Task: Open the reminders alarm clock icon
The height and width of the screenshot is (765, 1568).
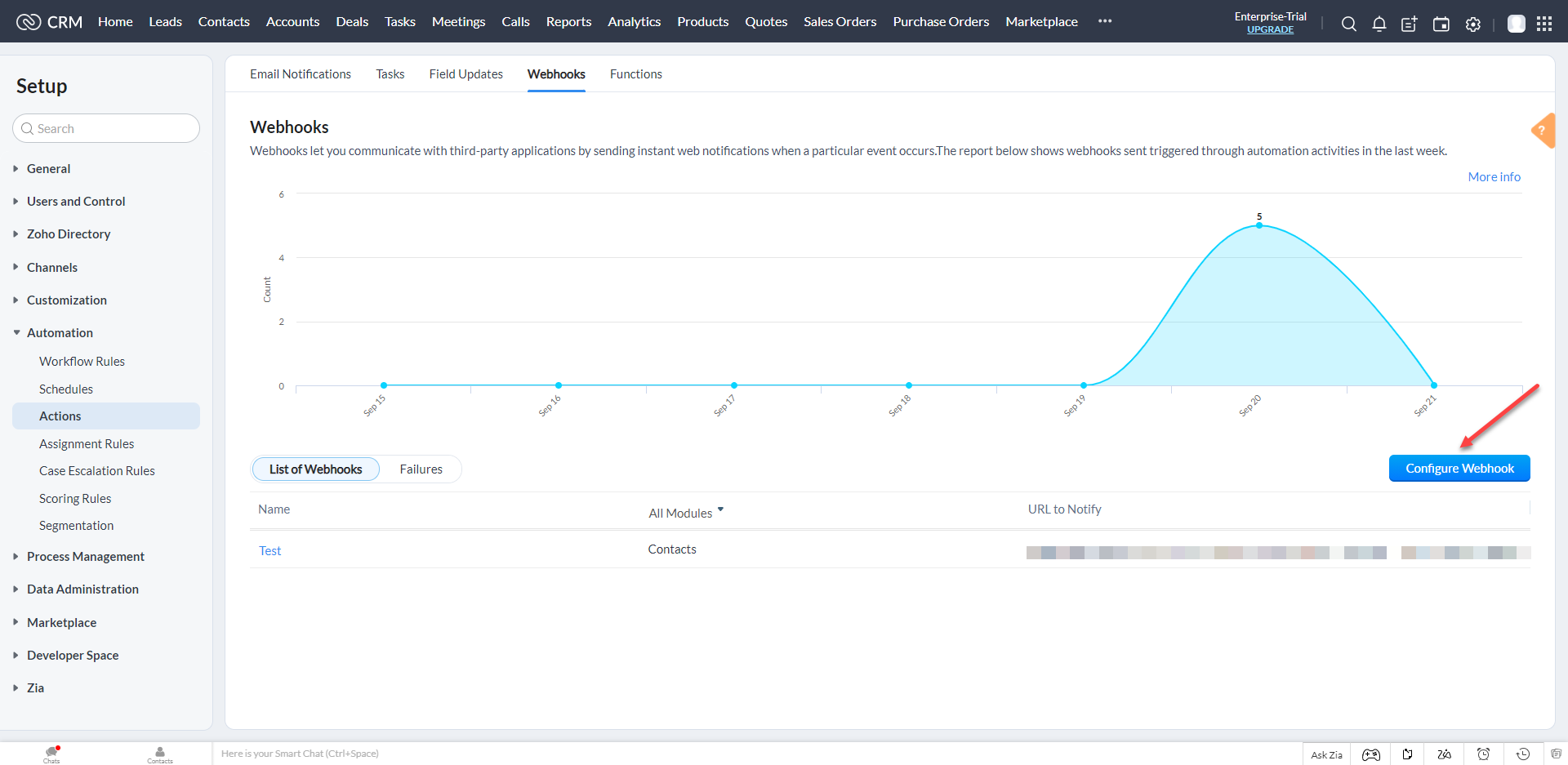Action: 1483,754
